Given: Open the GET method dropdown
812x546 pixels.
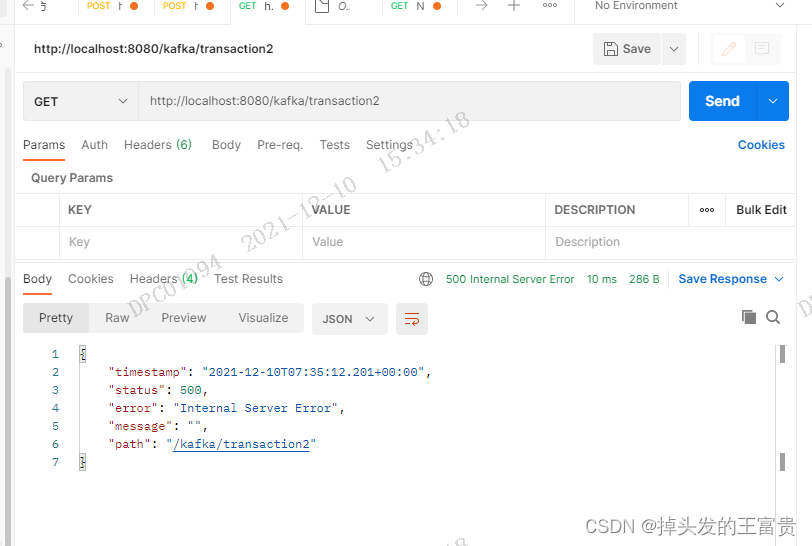Looking at the screenshot, I should point(81,101).
